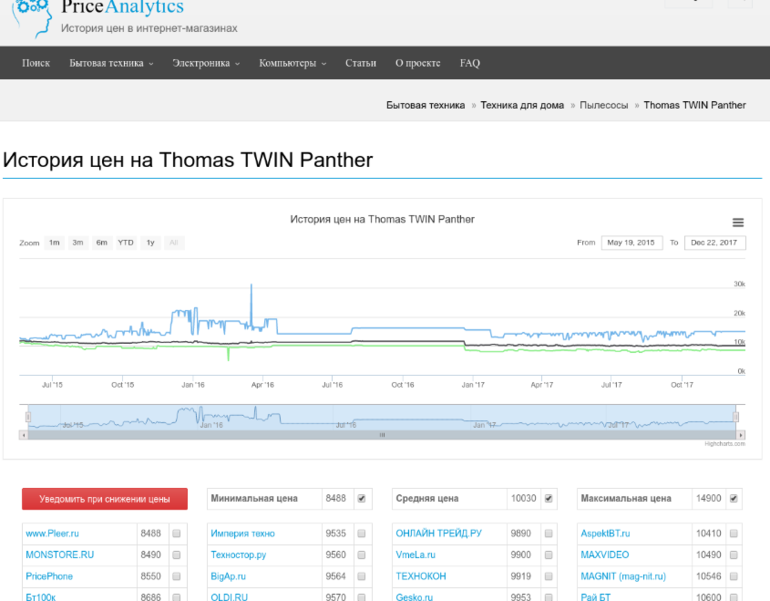Image resolution: width=770 pixels, height=601 pixels.
Task: Click the From date field
Action: tap(632, 243)
